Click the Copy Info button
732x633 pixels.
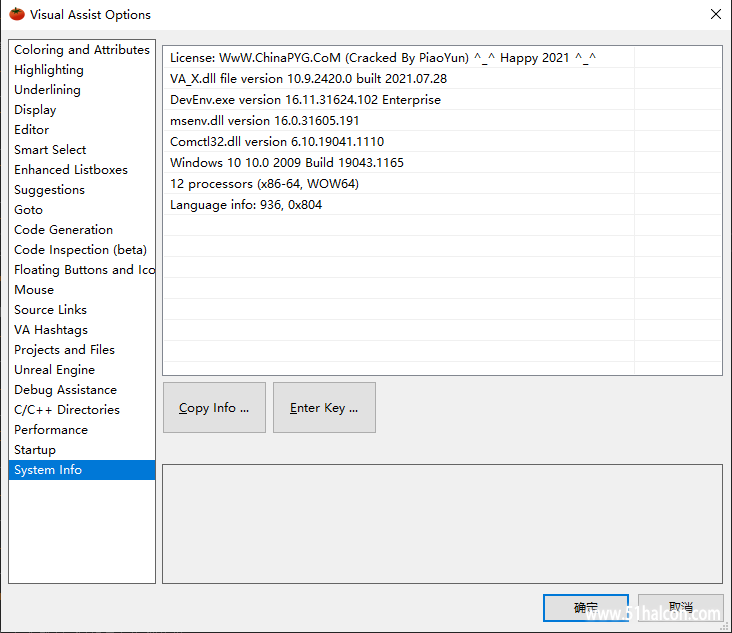coord(214,408)
